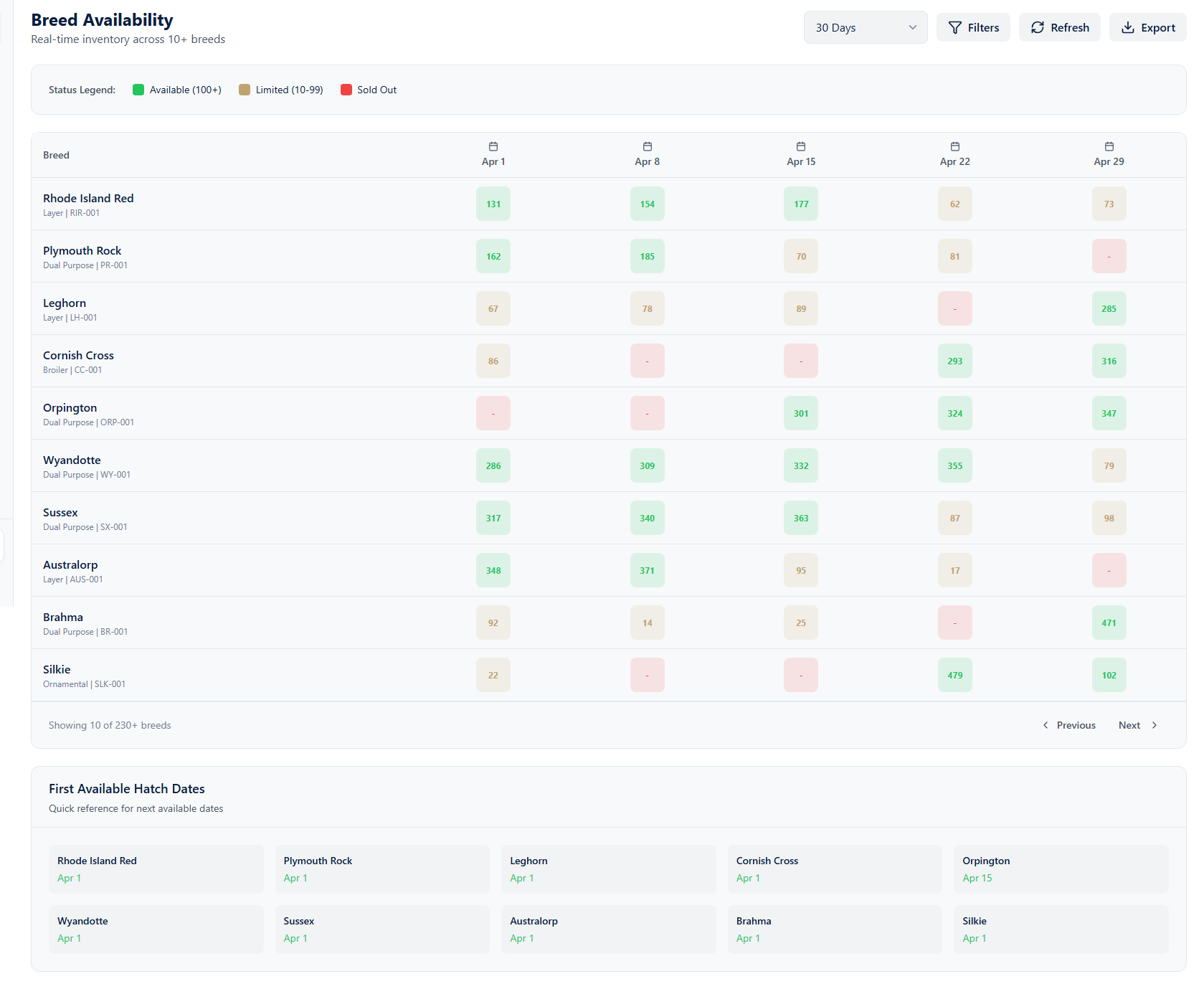Click the calendar icon above Apr 1
Viewport: 1204px width, 989px height.
pyautogui.click(x=493, y=146)
